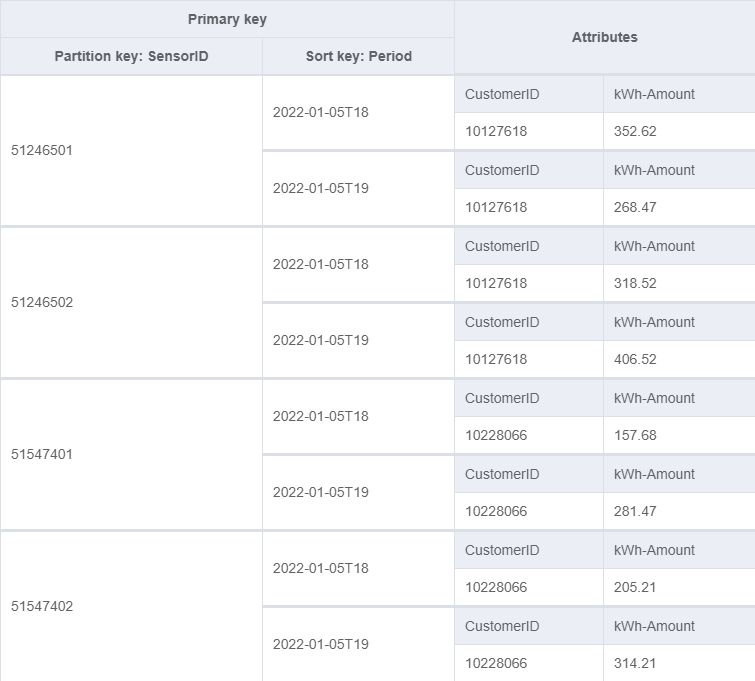The width and height of the screenshot is (755, 681).
Task: Select SensorID cell 51246502
Action: click(42, 302)
